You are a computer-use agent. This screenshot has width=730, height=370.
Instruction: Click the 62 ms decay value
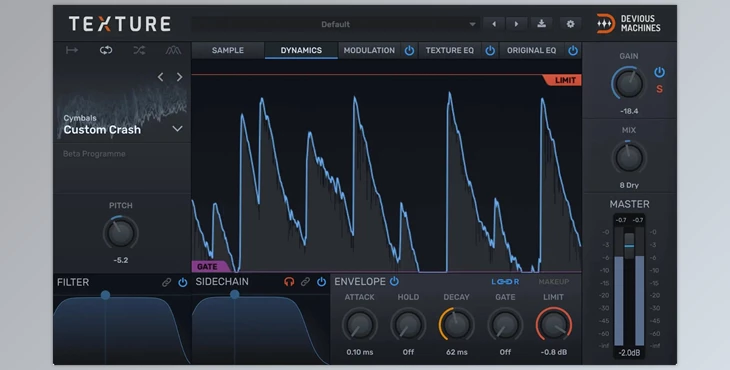pyautogui.click(x=456, y=352)
